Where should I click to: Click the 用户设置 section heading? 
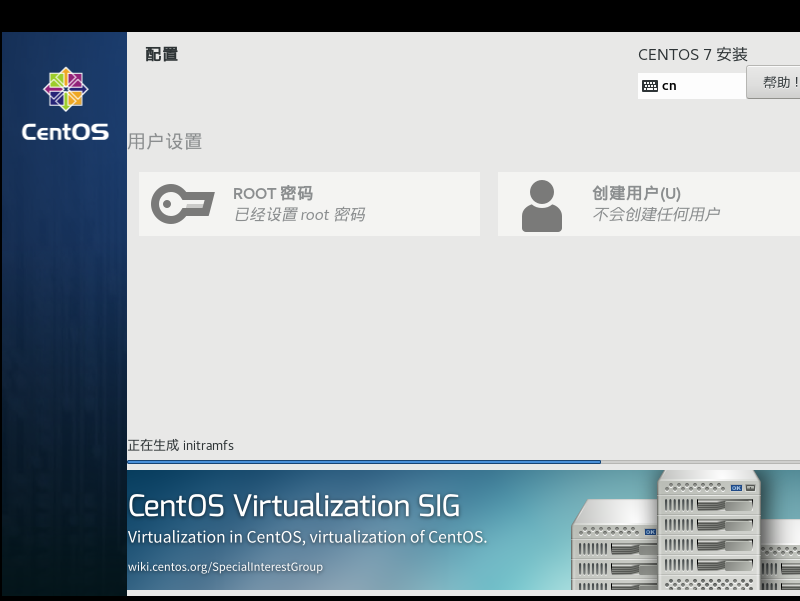click(x=165, y=142)
